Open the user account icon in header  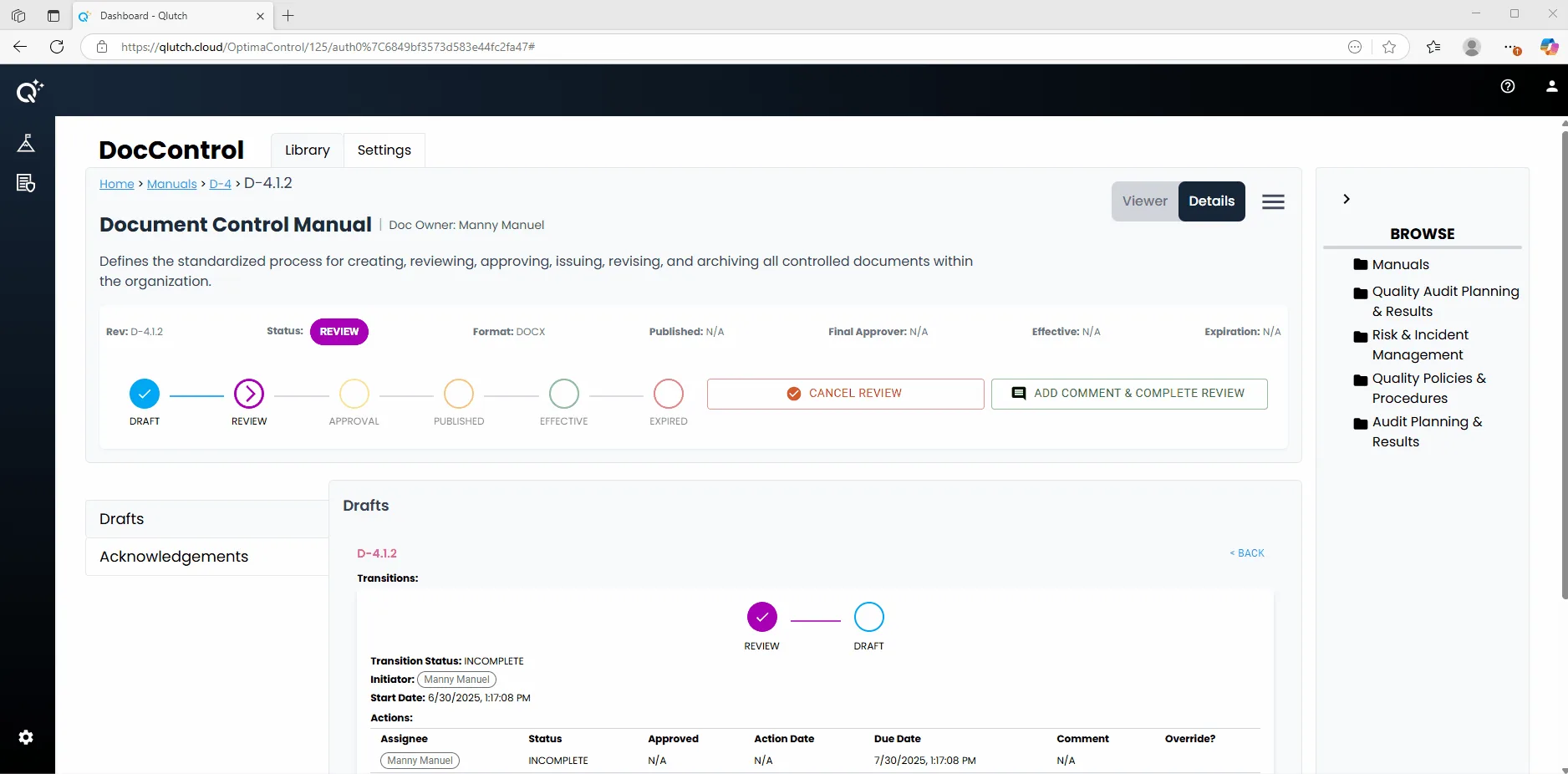1551,86
